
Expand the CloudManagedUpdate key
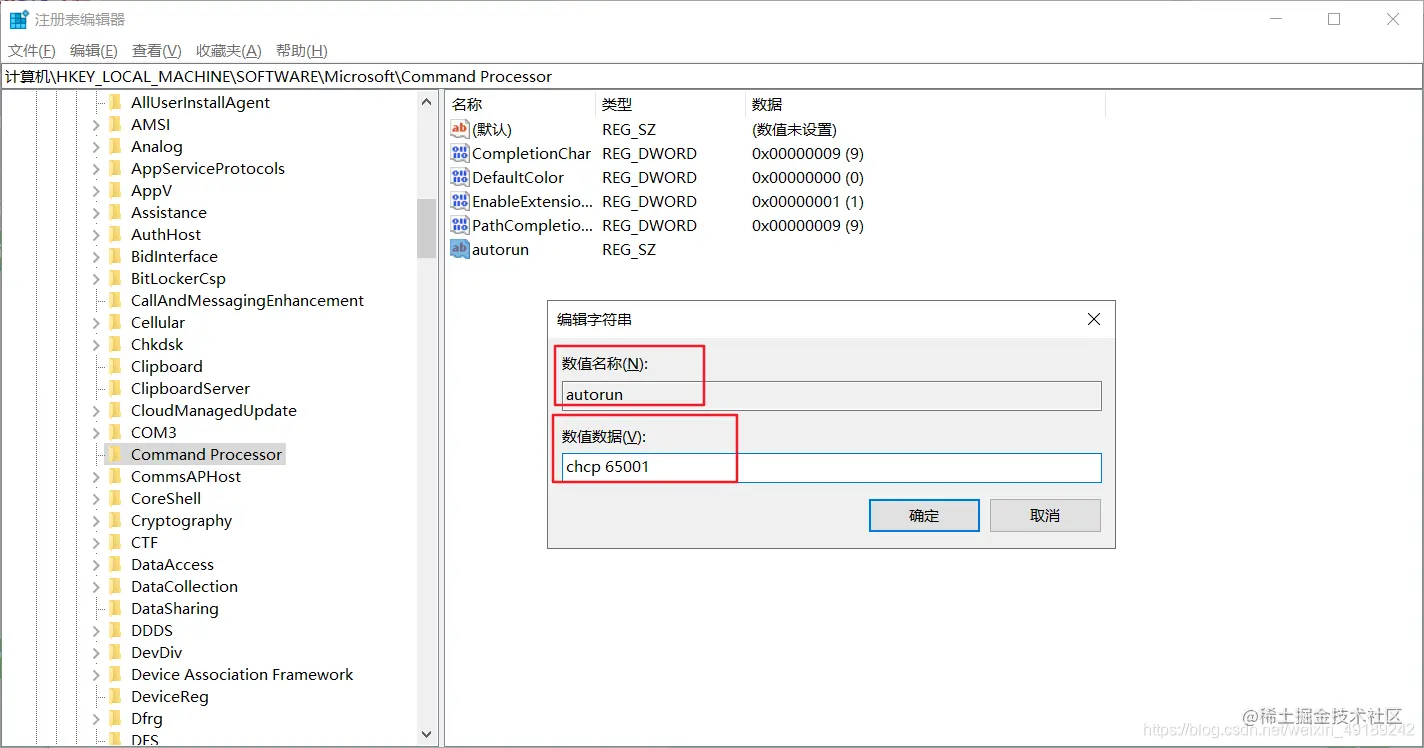(97, 410)
